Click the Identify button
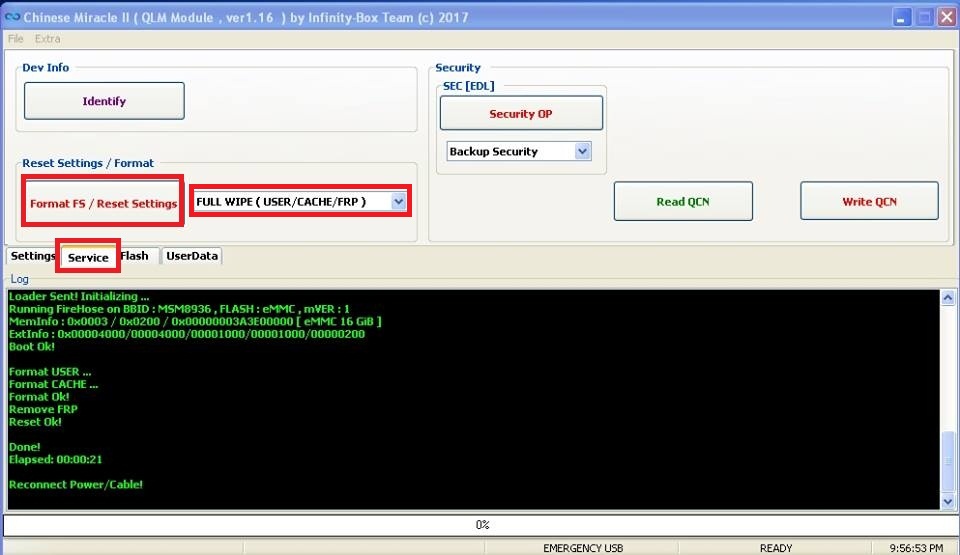The width and height of the screenshot is (960, 555). 104,101
